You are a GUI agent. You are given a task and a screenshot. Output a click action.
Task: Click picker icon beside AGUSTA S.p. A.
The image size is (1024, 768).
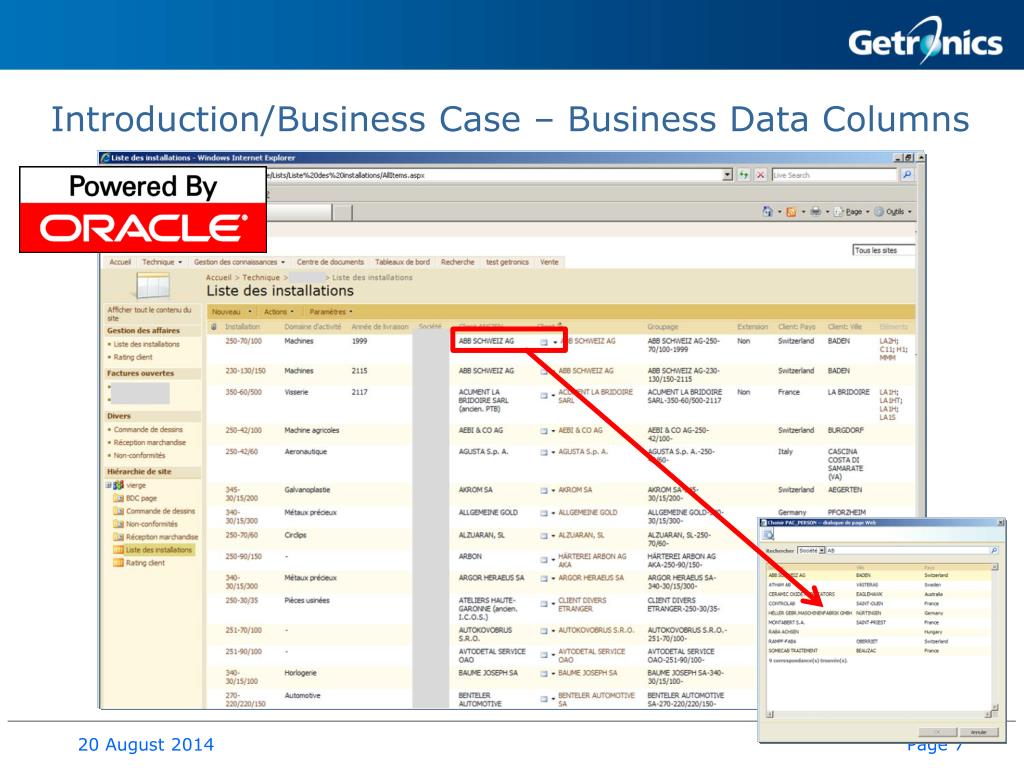(x=543, y=452)
